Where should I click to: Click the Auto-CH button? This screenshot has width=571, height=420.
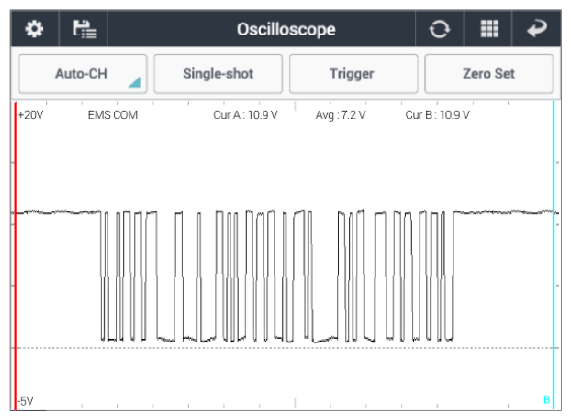(x=83, y=74)
